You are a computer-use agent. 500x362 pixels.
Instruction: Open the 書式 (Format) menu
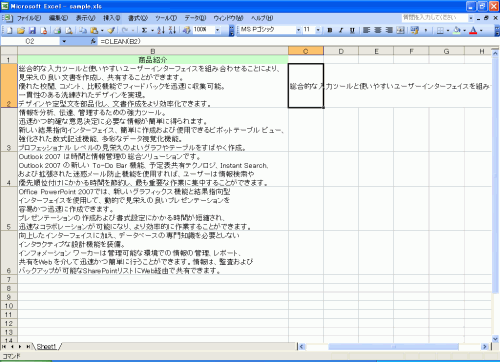(x=138, y=18)
